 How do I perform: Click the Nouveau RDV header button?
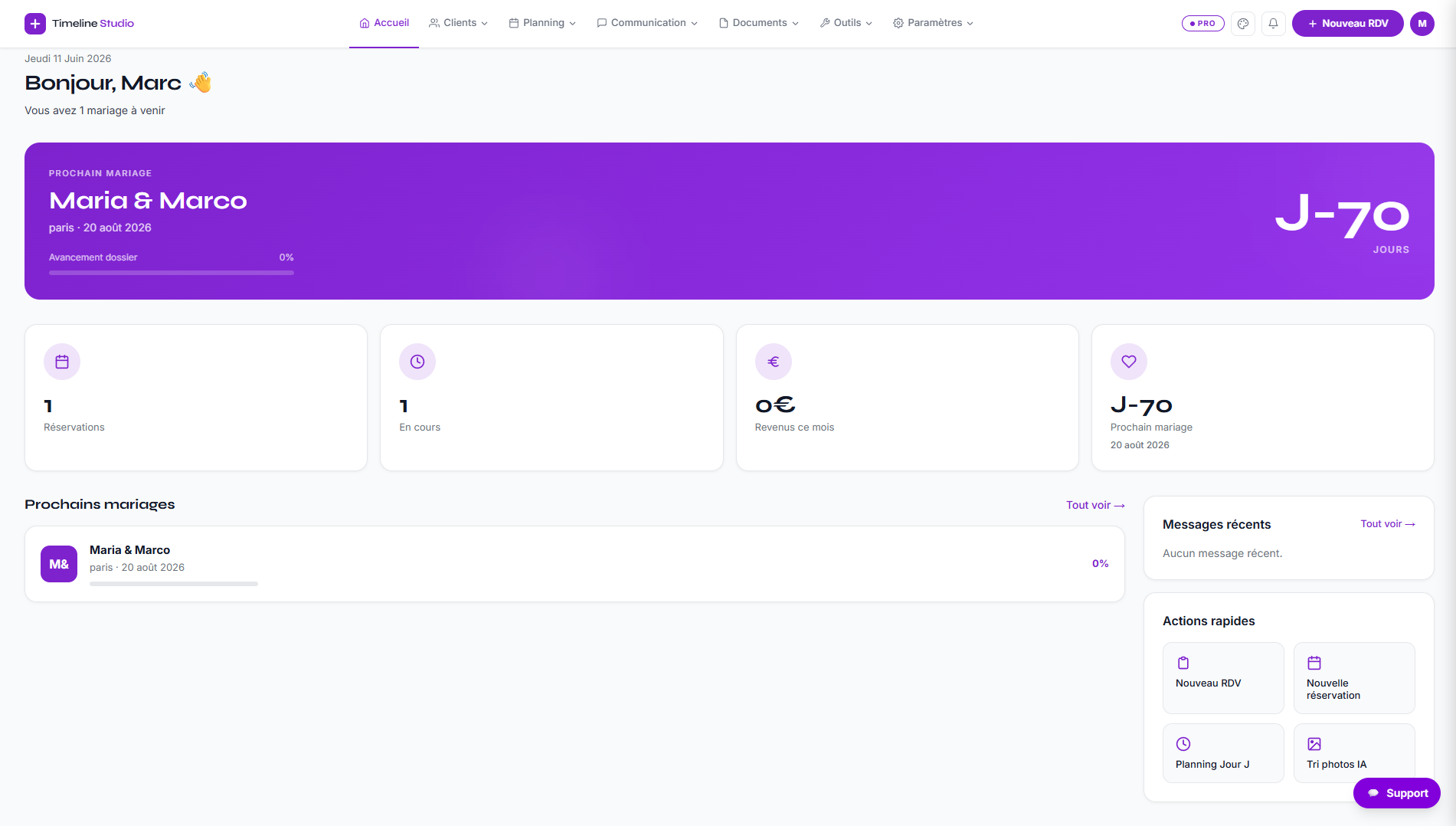[1347, 24]
